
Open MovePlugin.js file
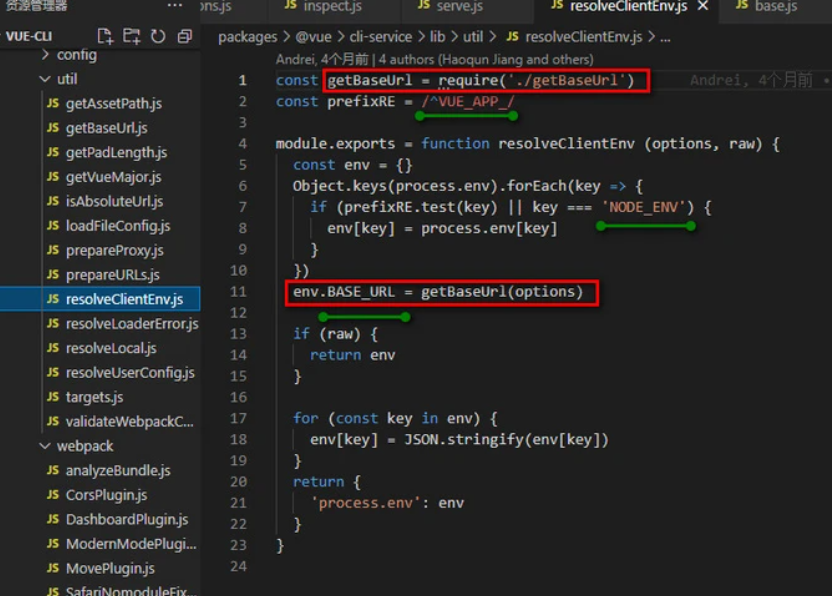click(110, 568)
